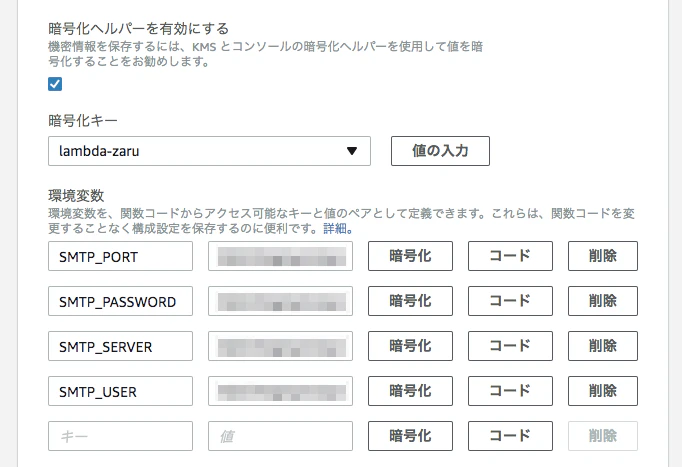Click the empty 値 input field
The image size is (682, 467).
(281, 436)
